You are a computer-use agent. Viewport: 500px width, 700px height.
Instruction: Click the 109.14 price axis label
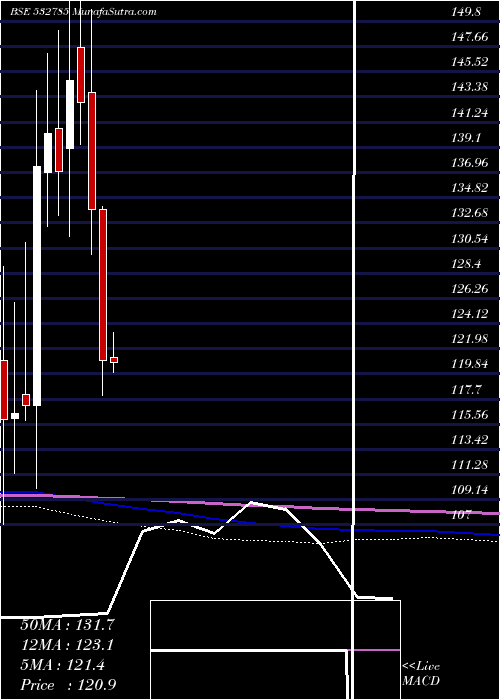(x=469, y=490)
